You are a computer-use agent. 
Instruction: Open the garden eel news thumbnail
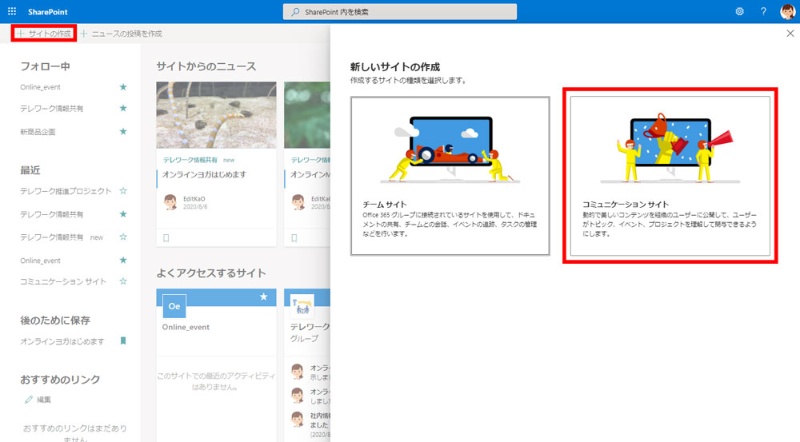pyautogui.click(x=216, y=115)
